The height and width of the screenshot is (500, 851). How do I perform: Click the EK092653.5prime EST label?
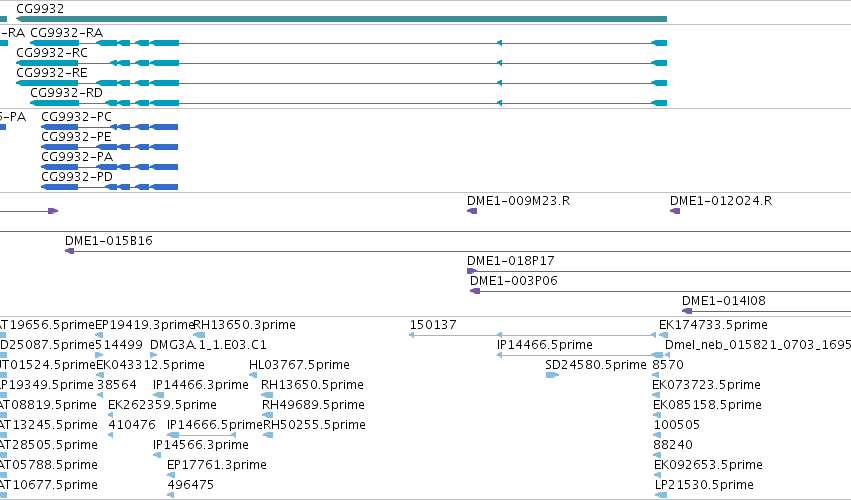pyautogui.click(x=708, y=466)
